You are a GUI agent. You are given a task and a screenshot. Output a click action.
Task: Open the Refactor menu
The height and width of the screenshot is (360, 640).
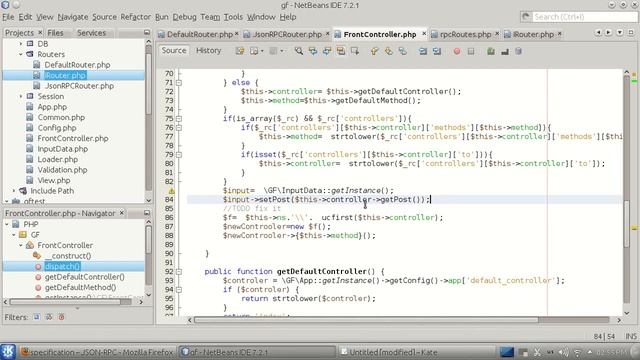tap(136, 17)
